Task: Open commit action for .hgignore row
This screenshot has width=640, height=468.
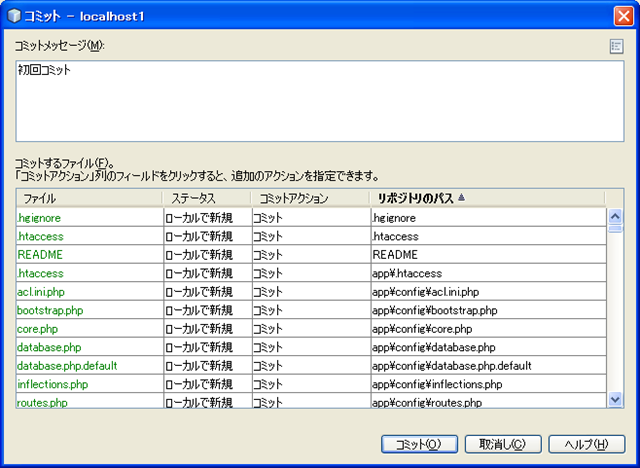Action: pos(311,218)
